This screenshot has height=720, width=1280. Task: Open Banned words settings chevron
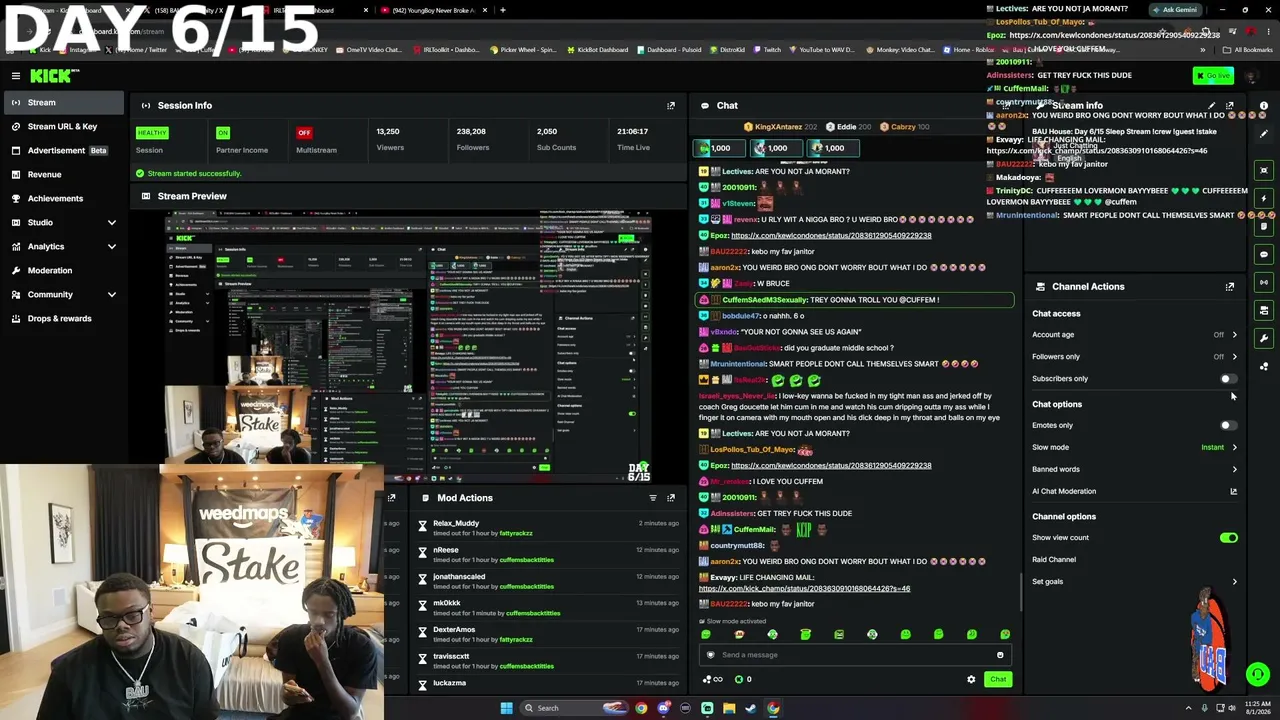[1234, 469]
